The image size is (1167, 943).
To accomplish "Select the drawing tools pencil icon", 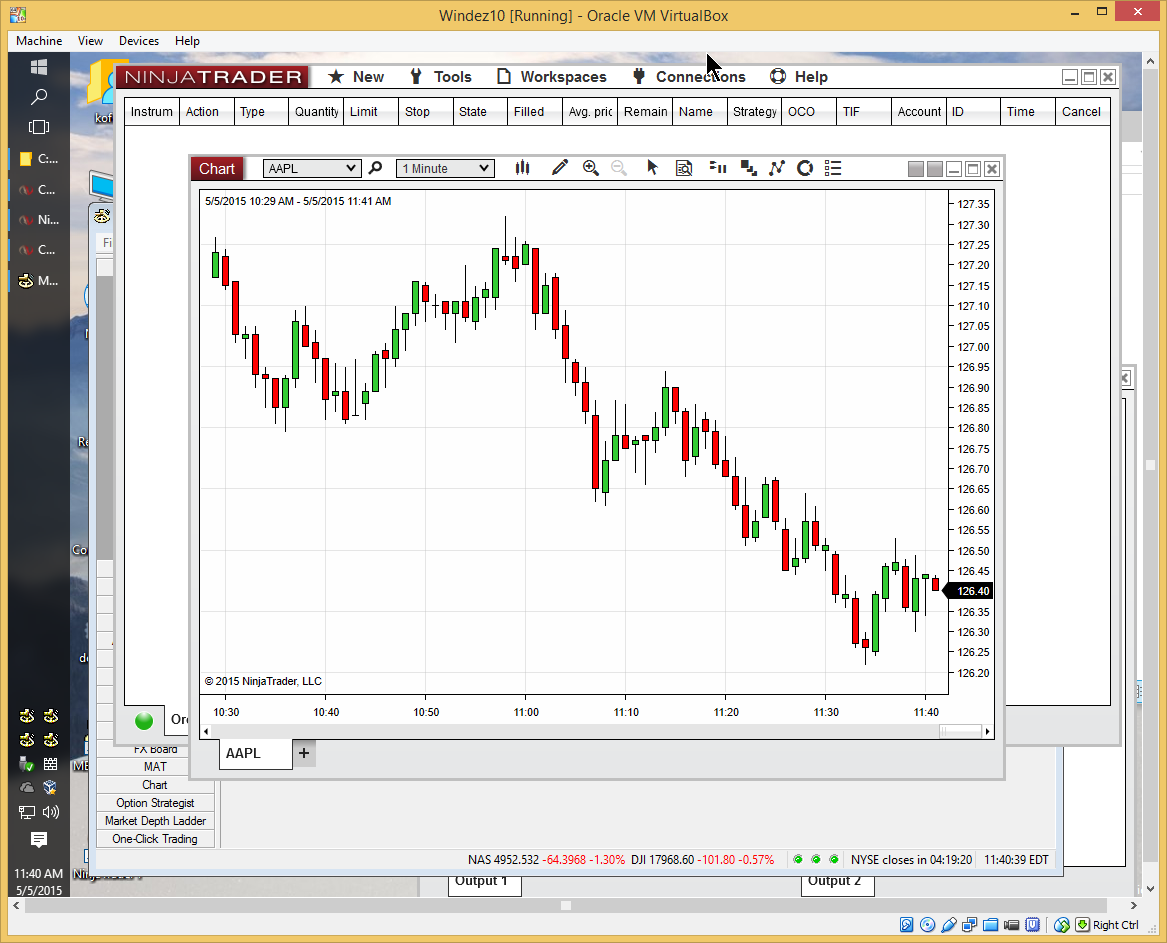I will point(560,168).
